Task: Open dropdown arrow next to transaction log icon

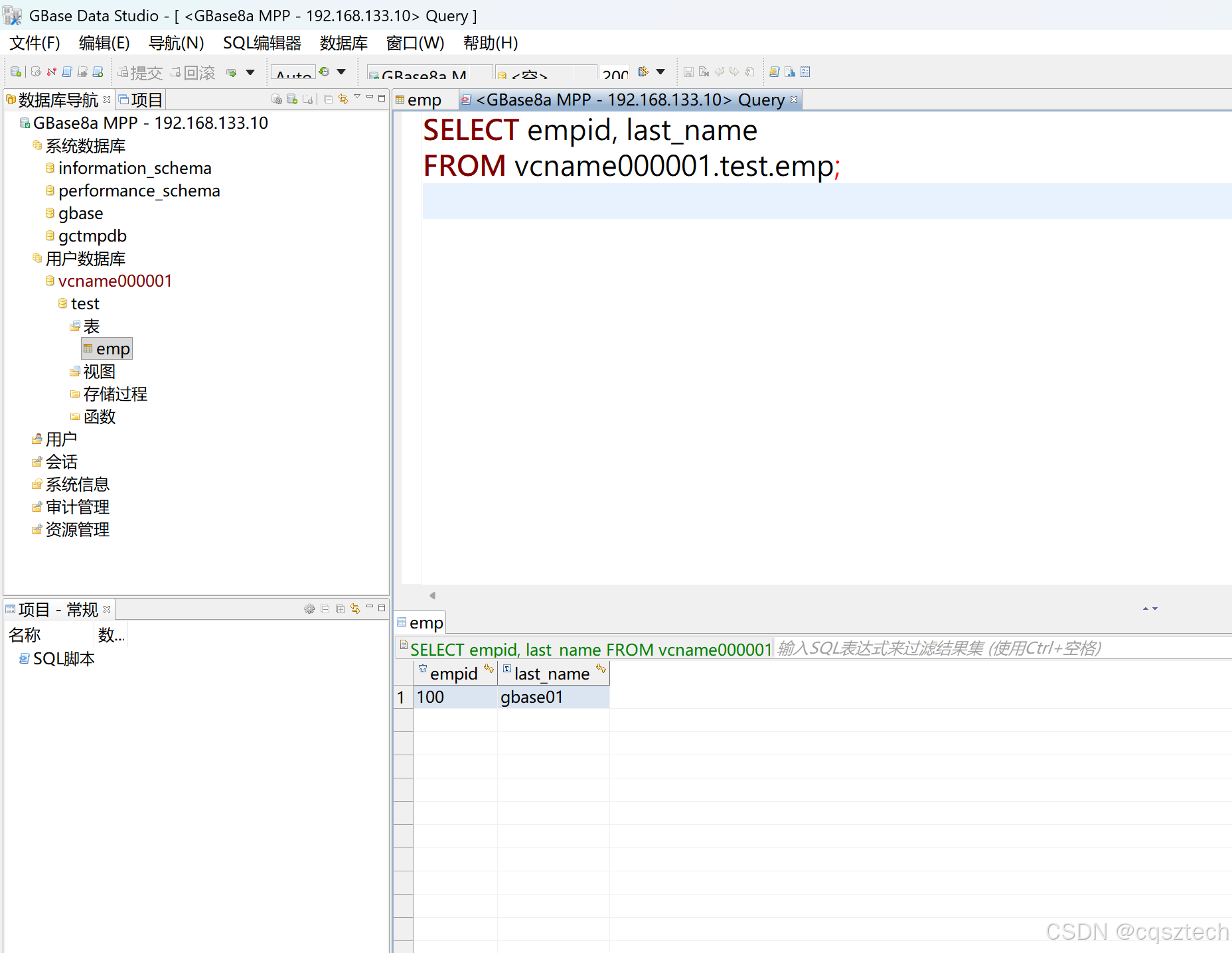Action: click(x=341, y=72)
